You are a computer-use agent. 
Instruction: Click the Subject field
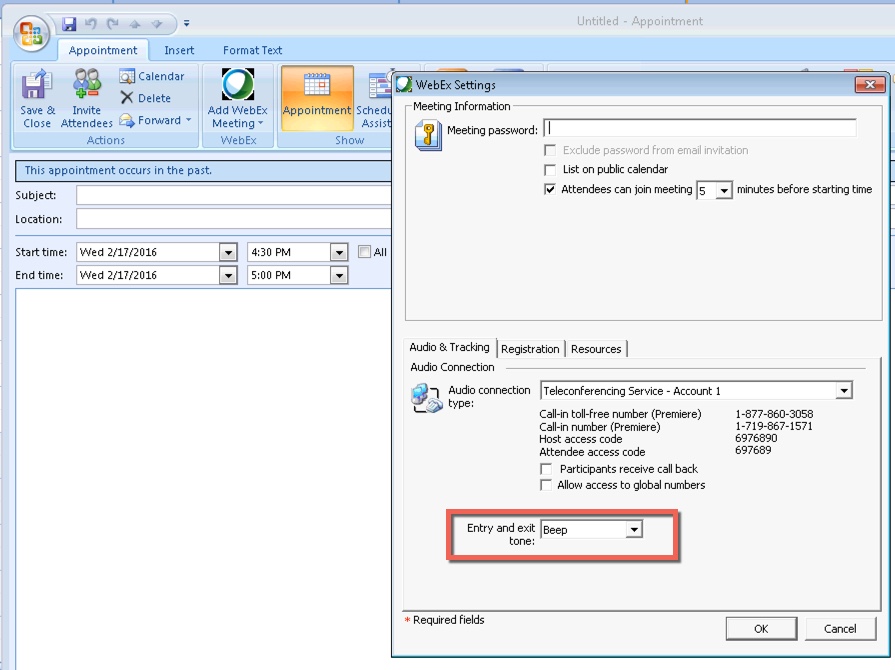point(234,195)
